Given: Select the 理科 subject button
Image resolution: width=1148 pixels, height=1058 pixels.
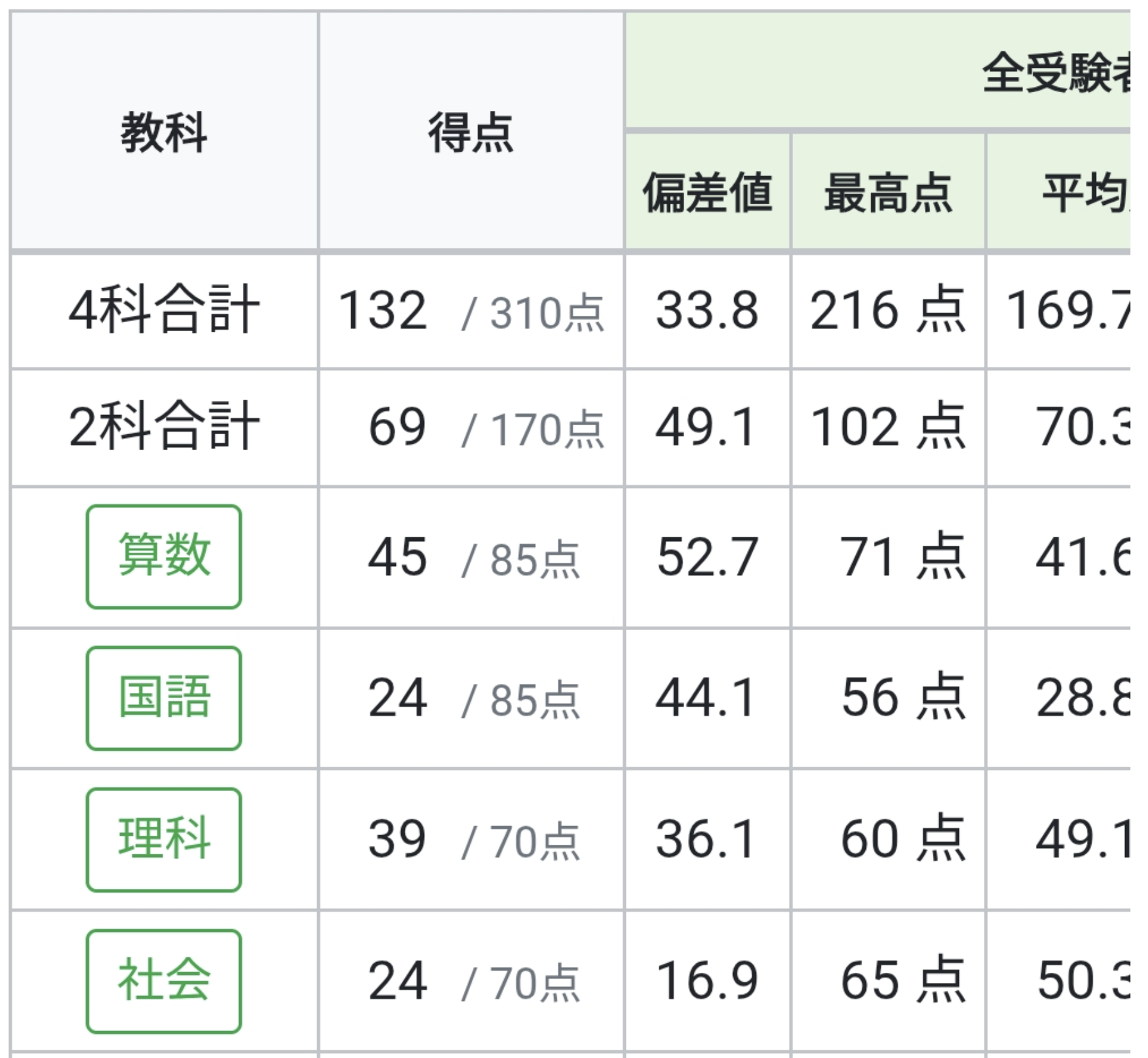Looking at the screenshot, I should (164, 839).
